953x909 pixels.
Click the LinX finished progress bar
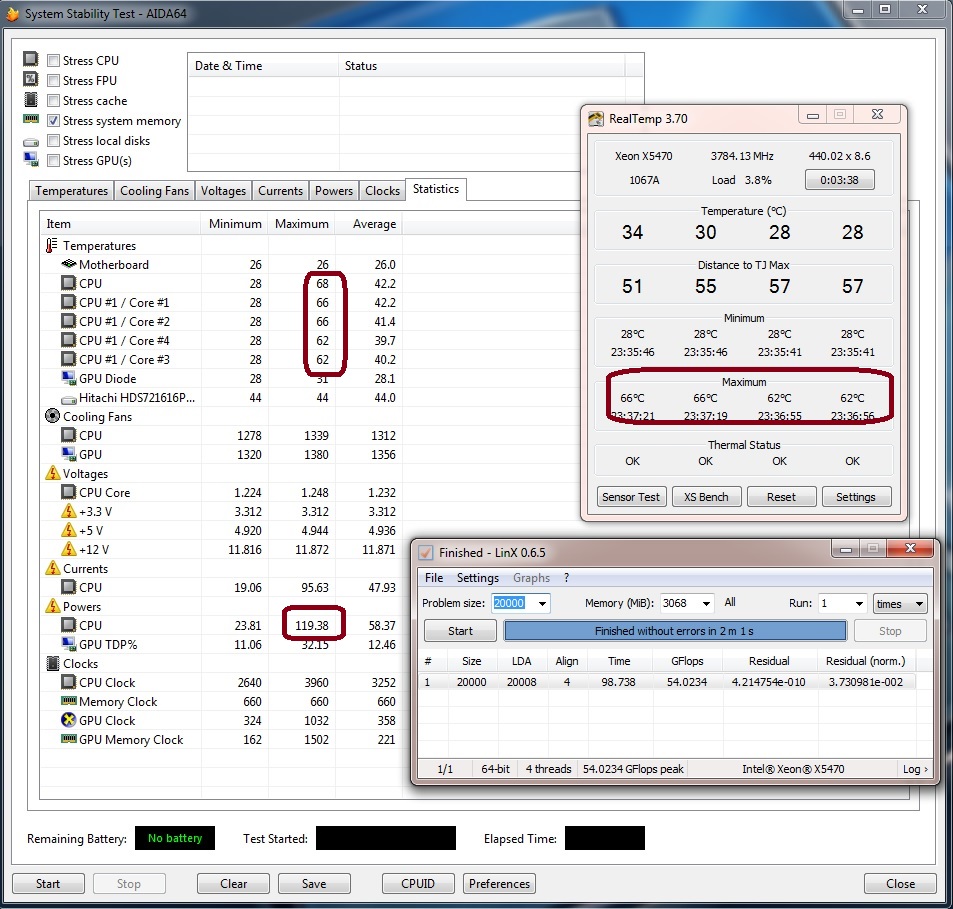(675, 631)
